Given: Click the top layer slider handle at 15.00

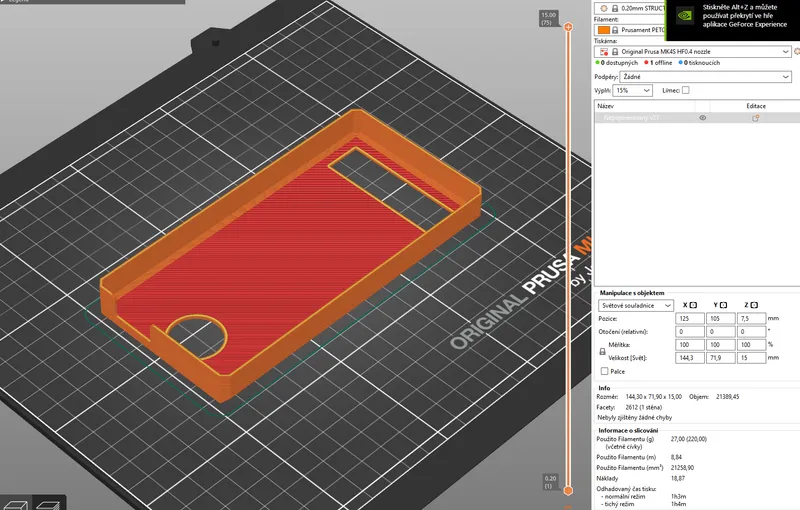Looking at the screenshot, I should 568,27.
